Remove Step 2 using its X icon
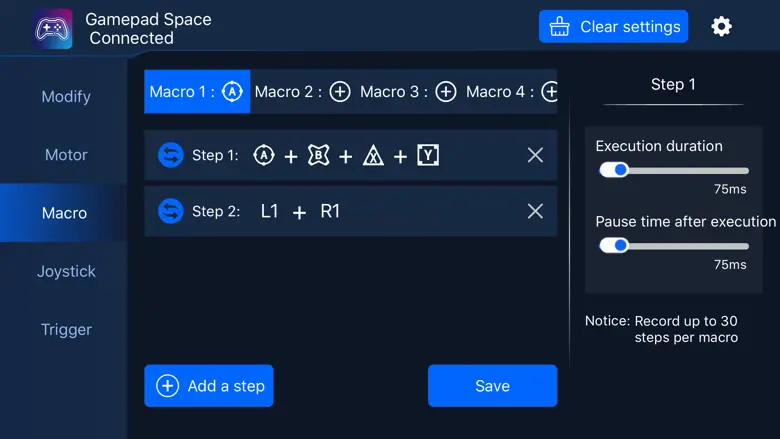This screenshot has height=439, width=780. [535, 211]
